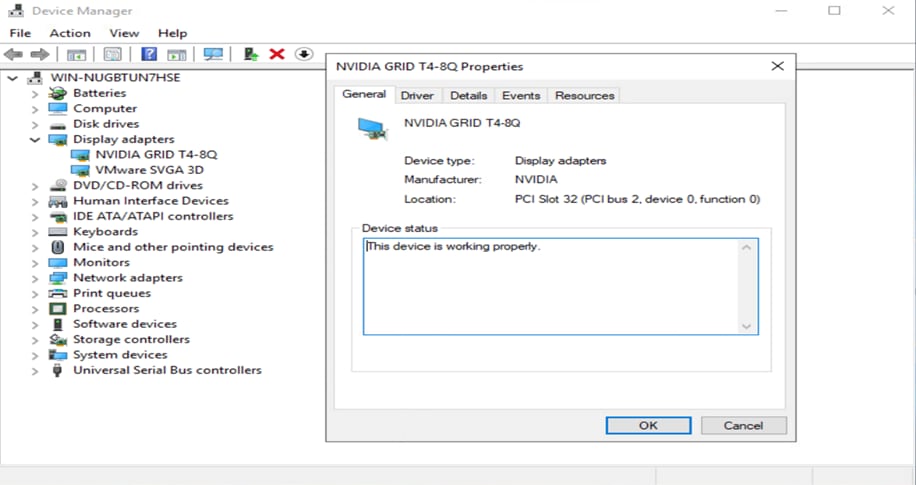Click the DVD/CD-ROM drives icon

pos(58,185)
